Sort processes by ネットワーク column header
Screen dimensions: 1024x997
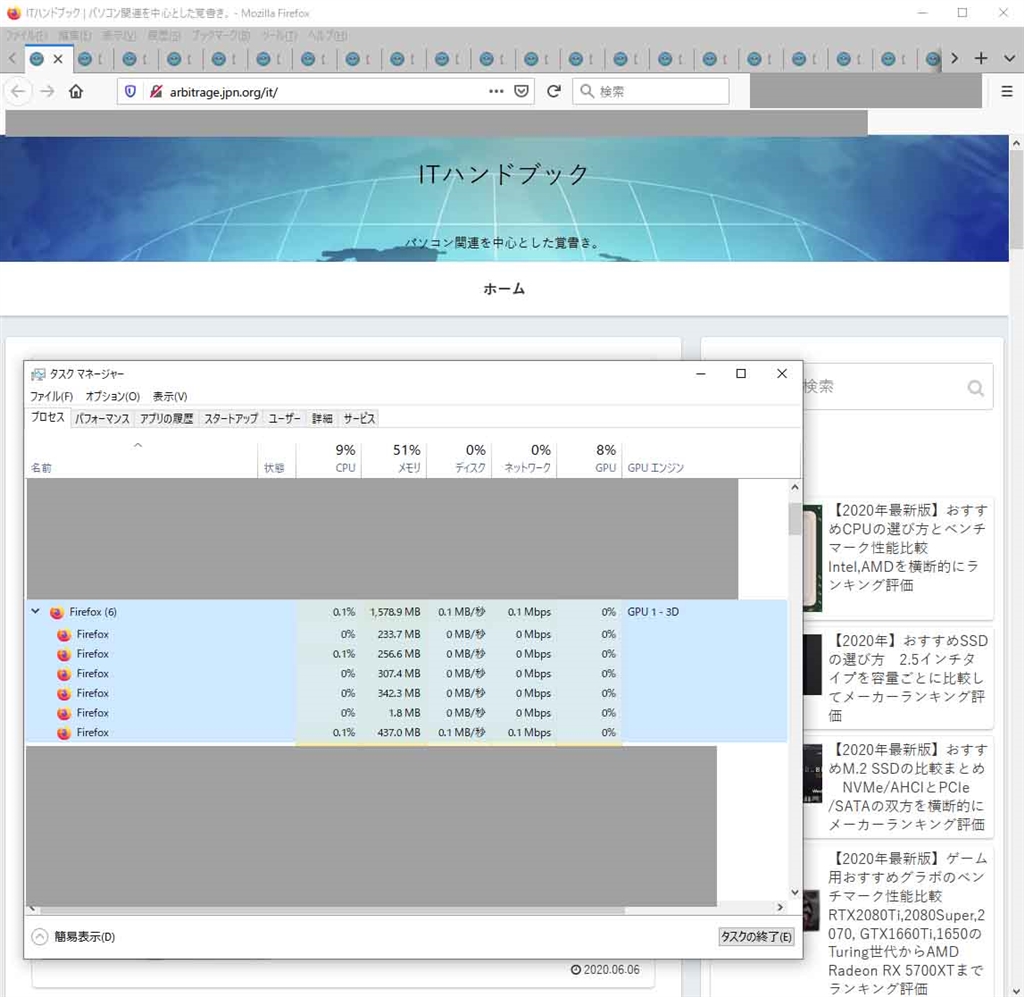tap(524, 458)
